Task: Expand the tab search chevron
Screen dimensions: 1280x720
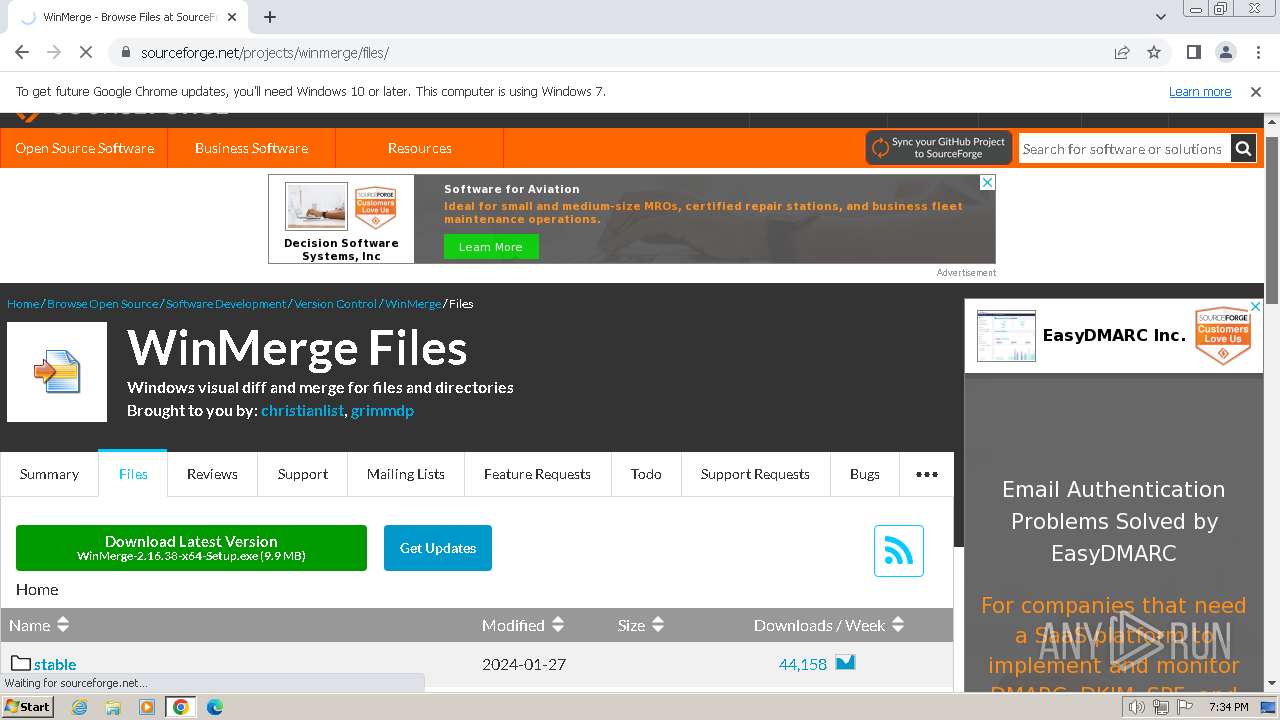Action: (x=1160, y=17)
